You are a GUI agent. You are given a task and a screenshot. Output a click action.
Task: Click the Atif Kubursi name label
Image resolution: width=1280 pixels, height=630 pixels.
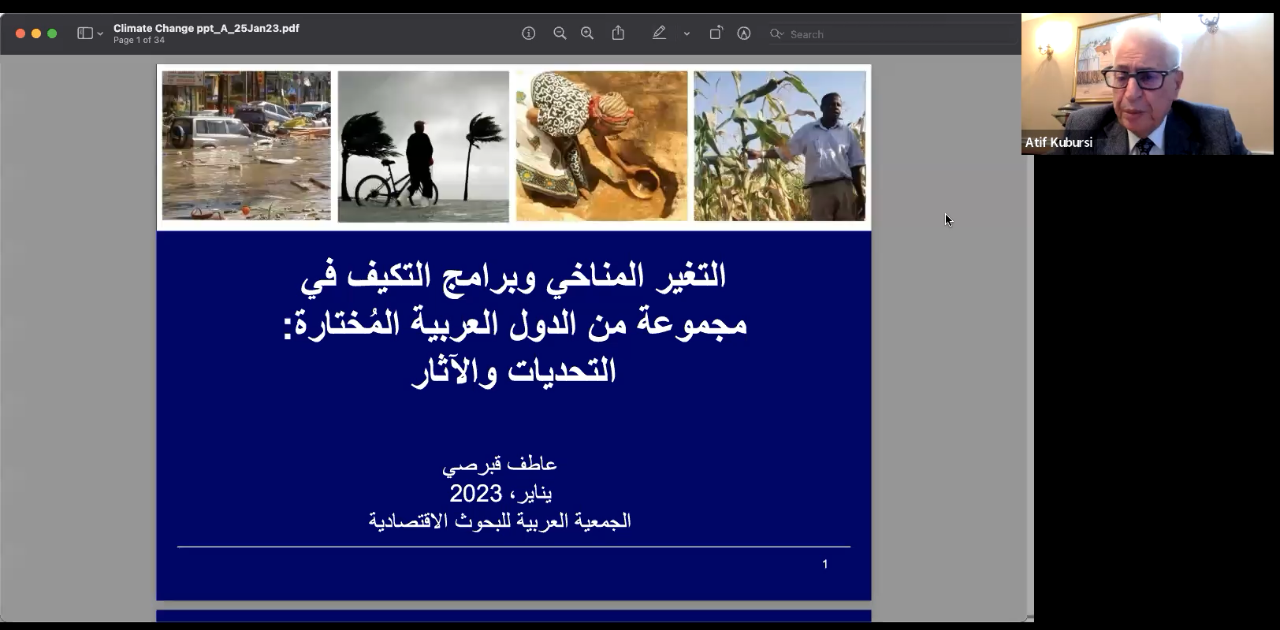[1058, 143]
